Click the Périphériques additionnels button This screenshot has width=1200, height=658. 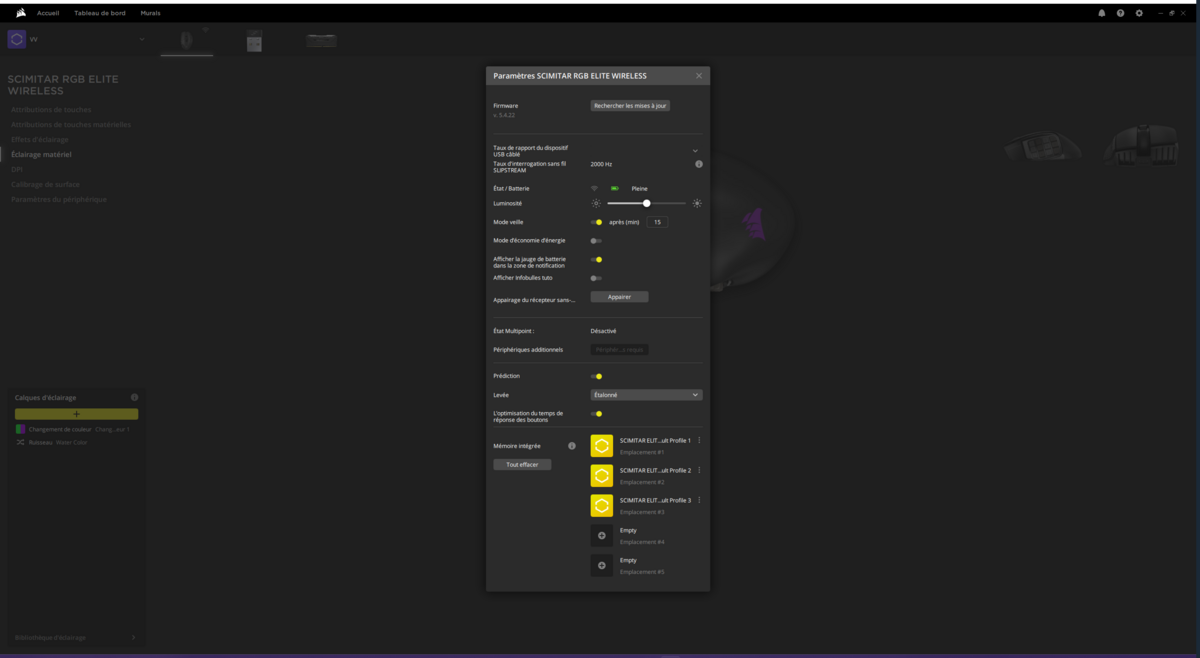[620, 350]
